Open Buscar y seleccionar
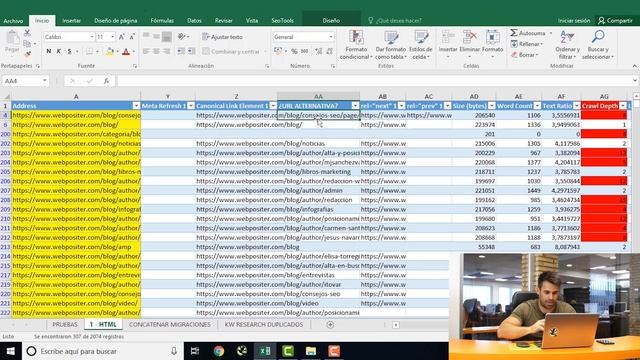The image size is (640, 360). pyautogui.click(x=598, y=45)
